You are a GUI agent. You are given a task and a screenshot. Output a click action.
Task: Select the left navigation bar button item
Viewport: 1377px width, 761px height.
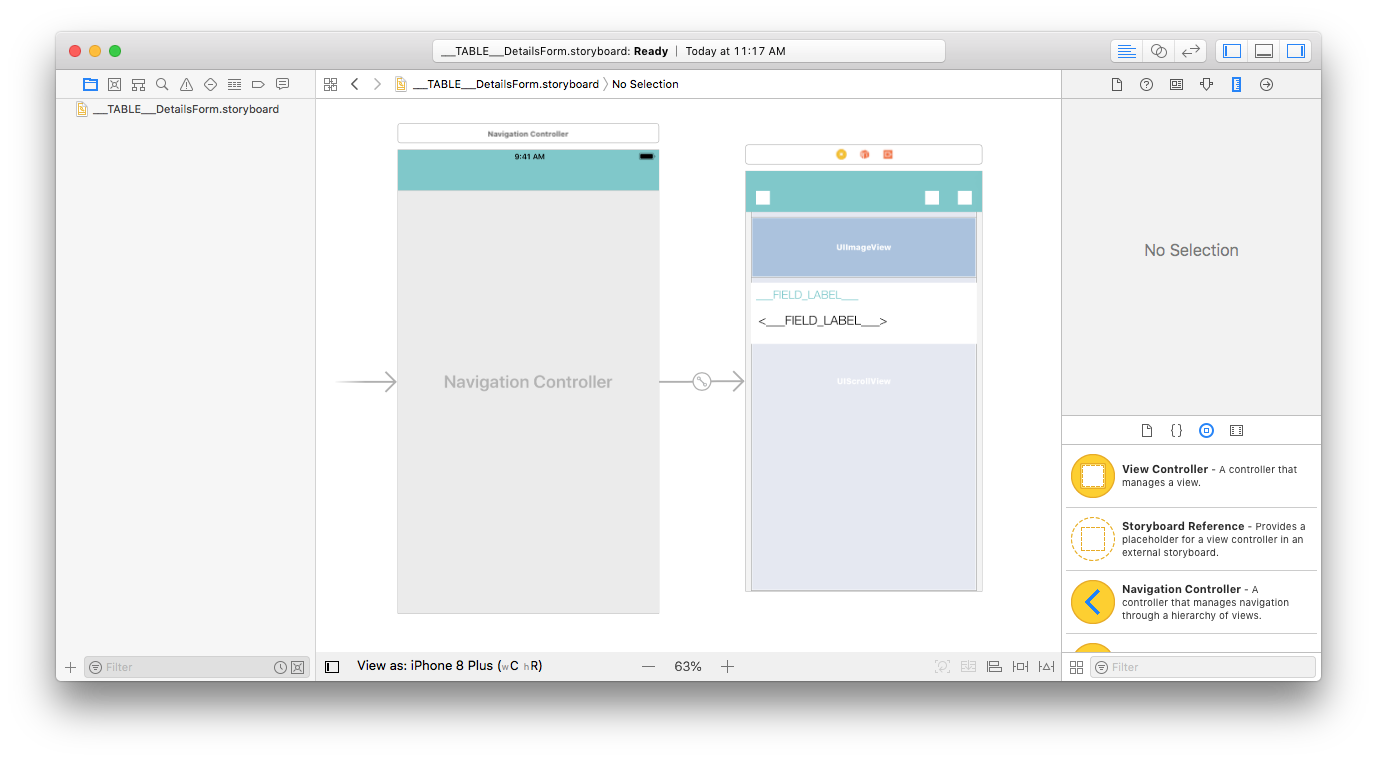point(763,197)
